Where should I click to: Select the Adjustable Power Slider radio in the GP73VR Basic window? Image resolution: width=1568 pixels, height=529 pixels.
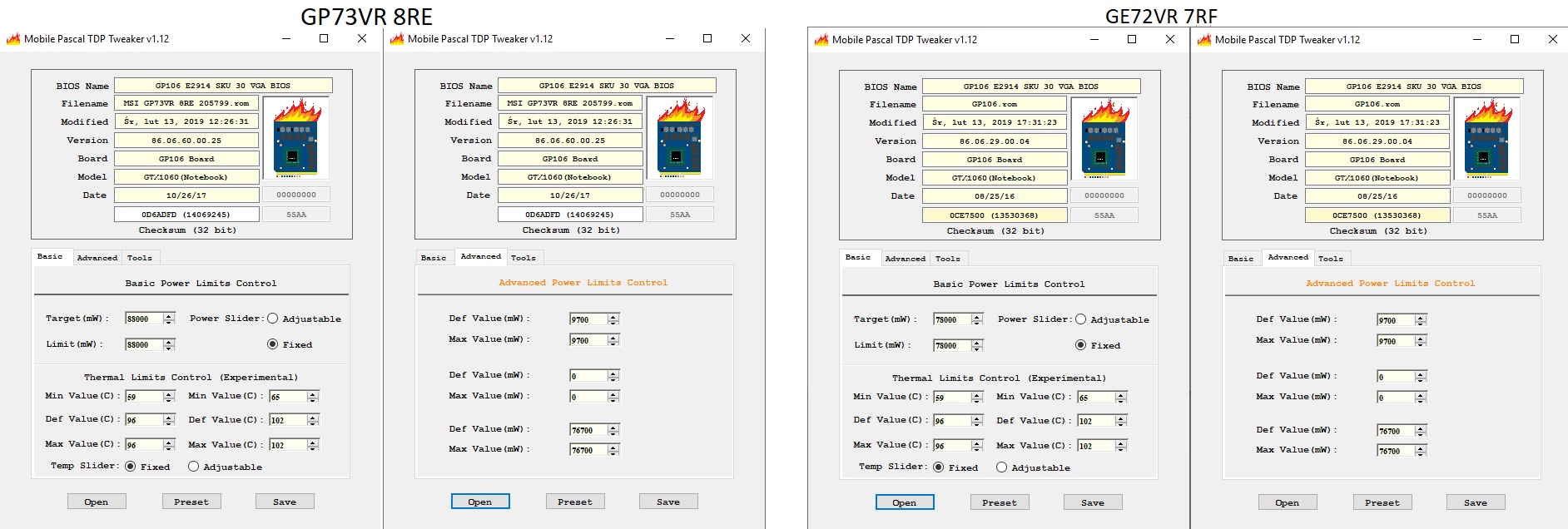272,319
